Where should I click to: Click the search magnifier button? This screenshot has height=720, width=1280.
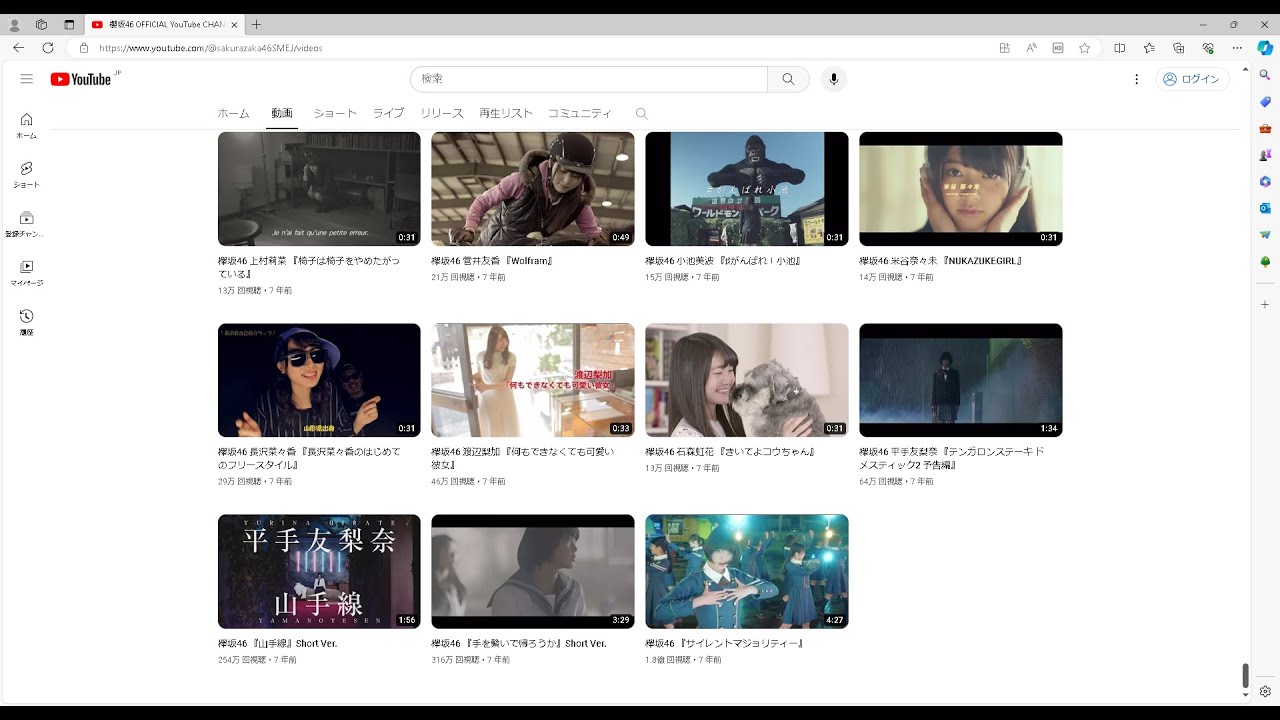pos(788,79)
